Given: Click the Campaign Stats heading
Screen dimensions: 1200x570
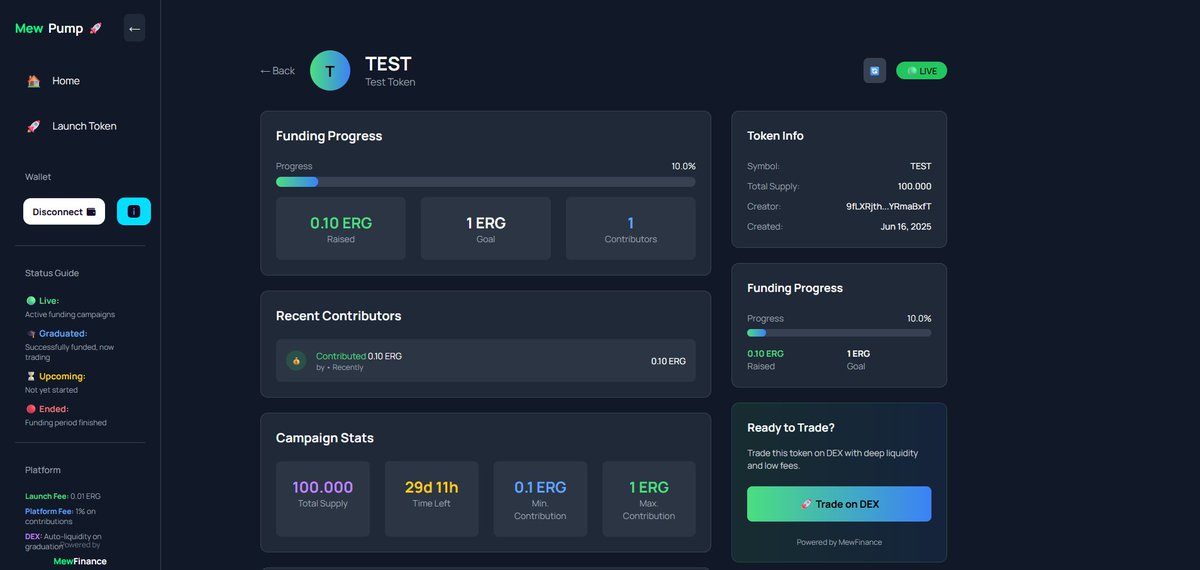Looking at the screenshot, I should [324, 438].
